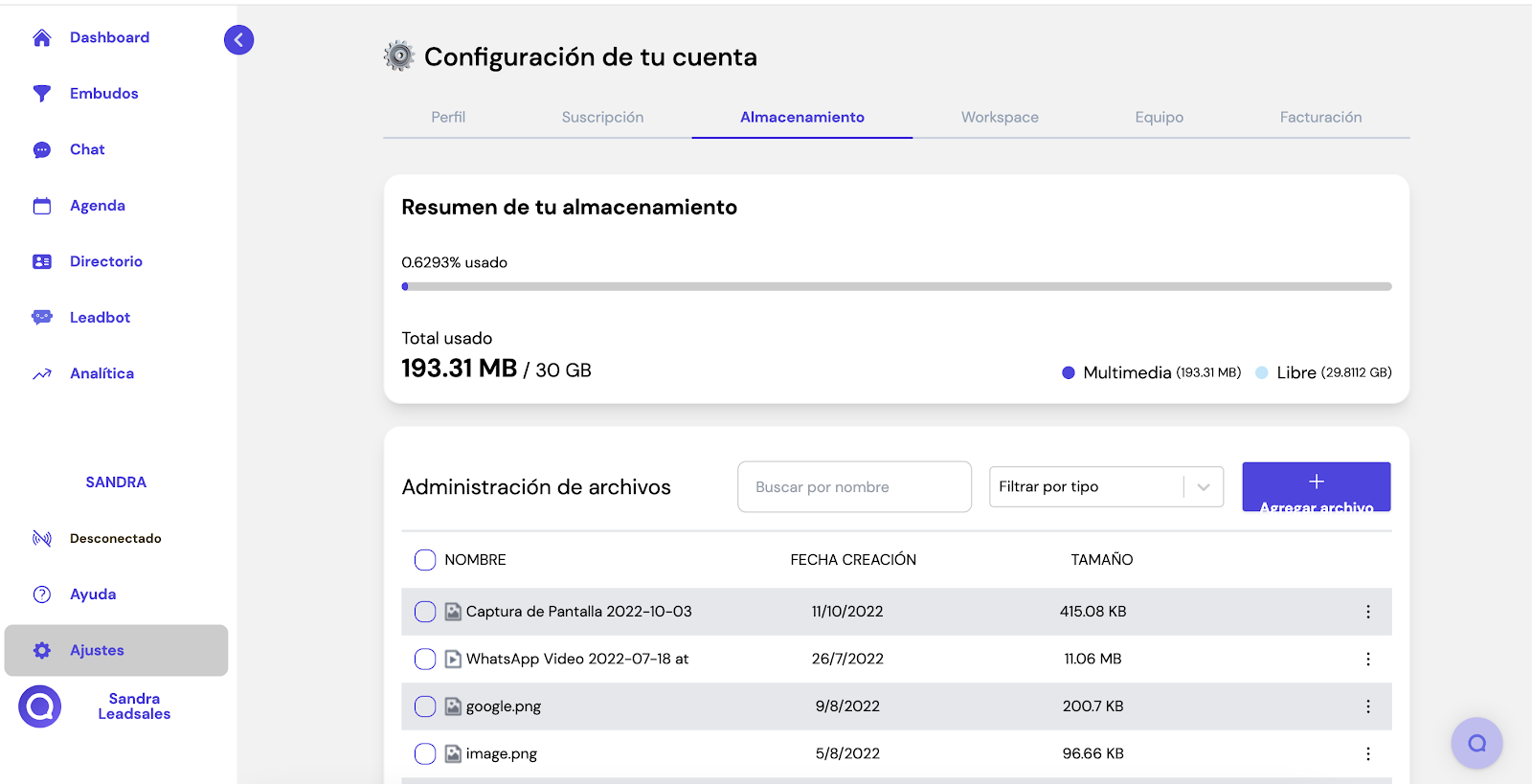The image size is (1532, 784).
Task: Click the Chat bubble icon
Action: (x=41, y=150)
